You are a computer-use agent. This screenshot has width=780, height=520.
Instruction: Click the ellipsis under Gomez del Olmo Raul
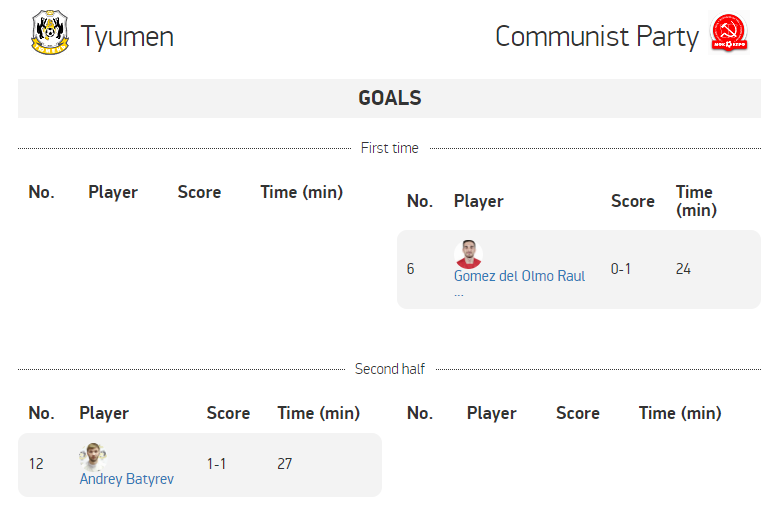[x=459, y=295]
